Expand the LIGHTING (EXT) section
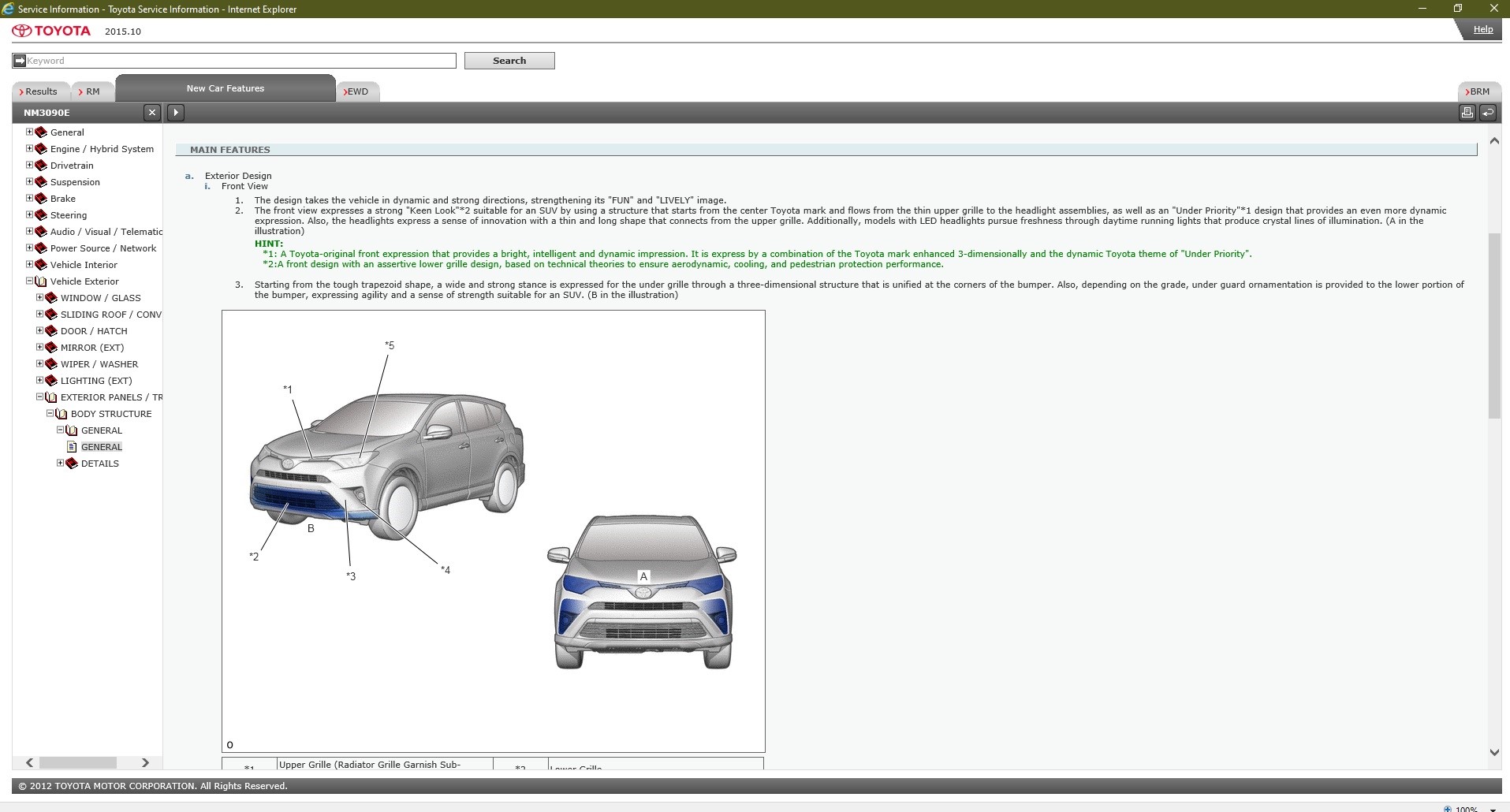This screenshot has height=812, width=1510. 39,380
